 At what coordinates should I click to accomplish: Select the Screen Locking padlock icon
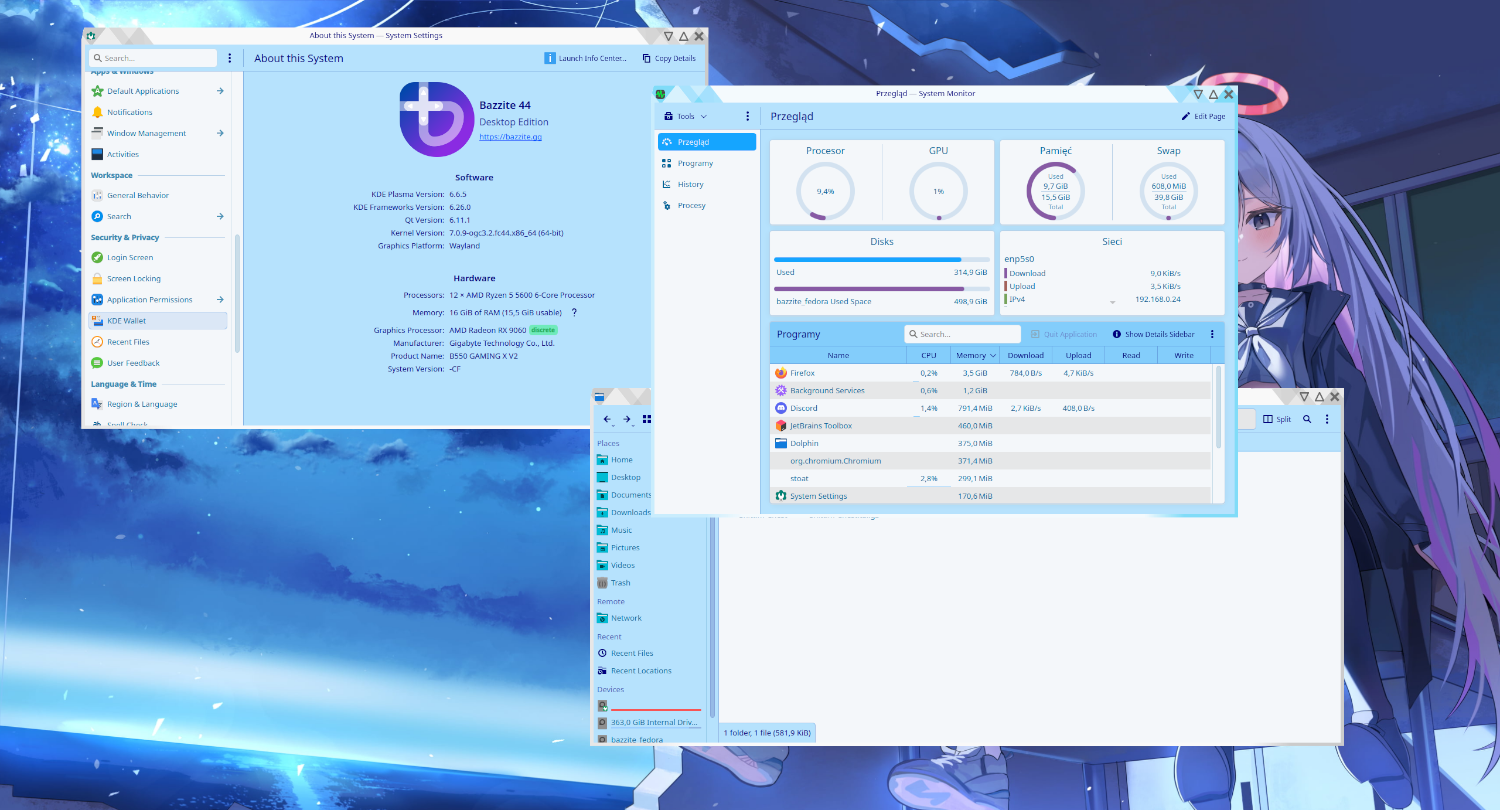click(x=98, y=279)
